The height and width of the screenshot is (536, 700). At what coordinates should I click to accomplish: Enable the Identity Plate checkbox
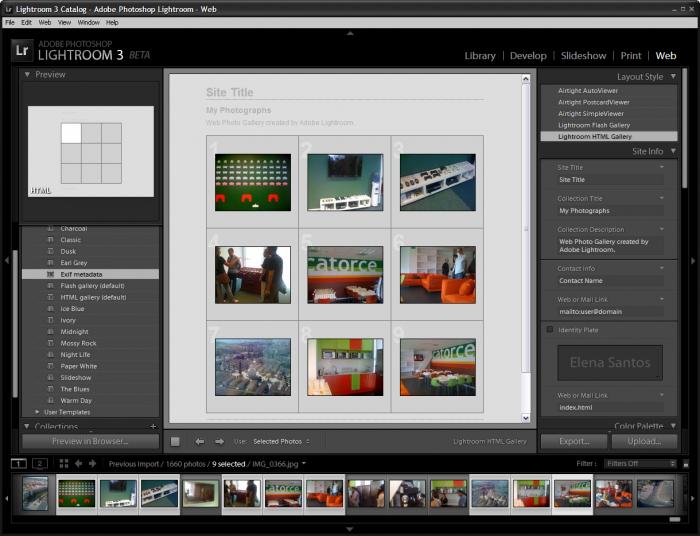point(550,329)
